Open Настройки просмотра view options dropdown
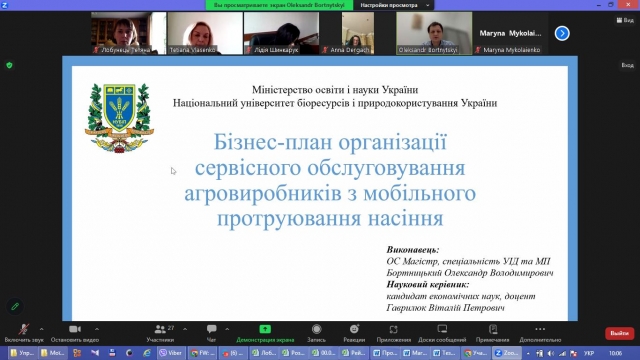 point(394,5)
